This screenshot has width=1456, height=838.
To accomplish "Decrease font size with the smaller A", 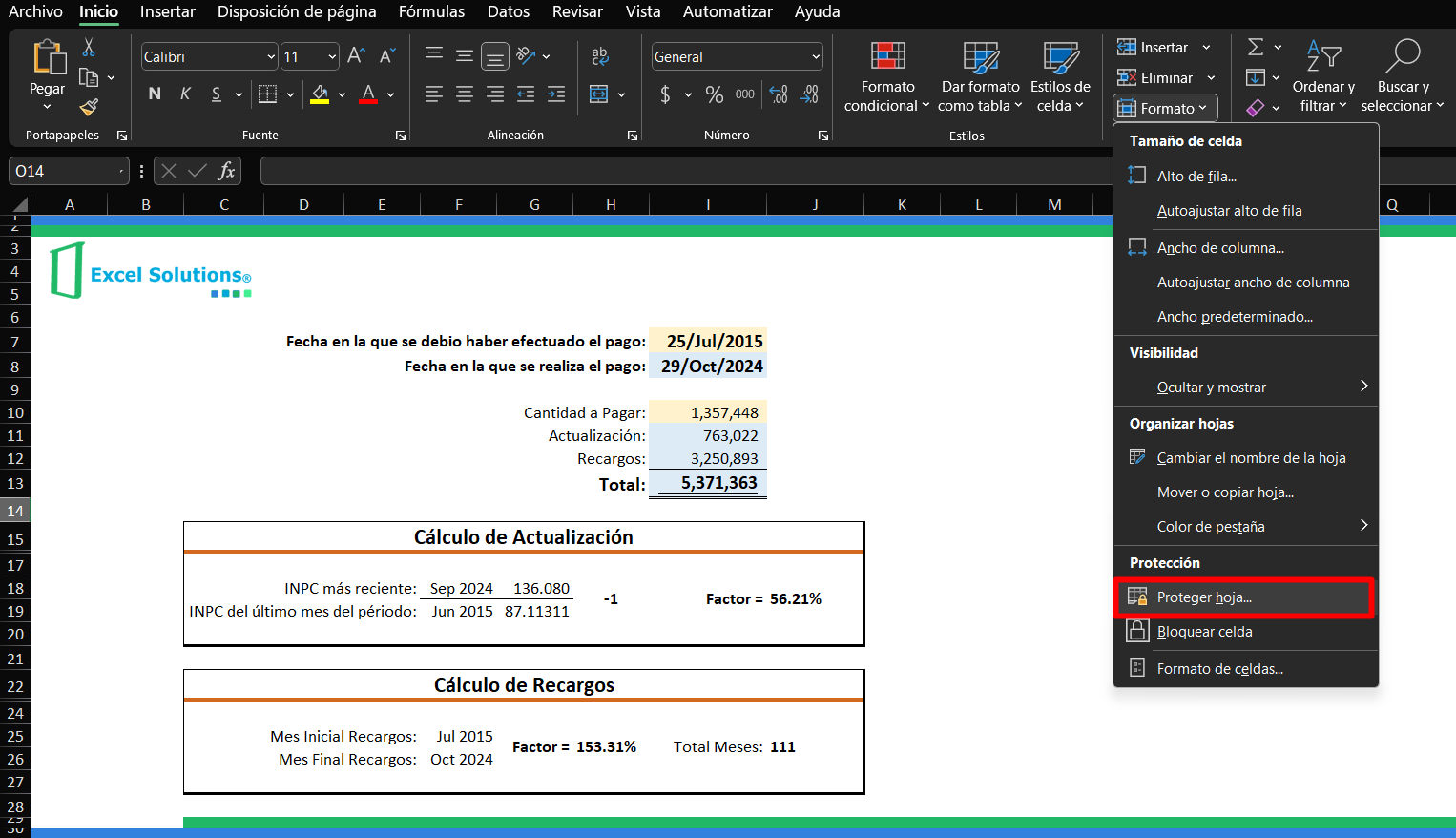I will pos(386,56).
